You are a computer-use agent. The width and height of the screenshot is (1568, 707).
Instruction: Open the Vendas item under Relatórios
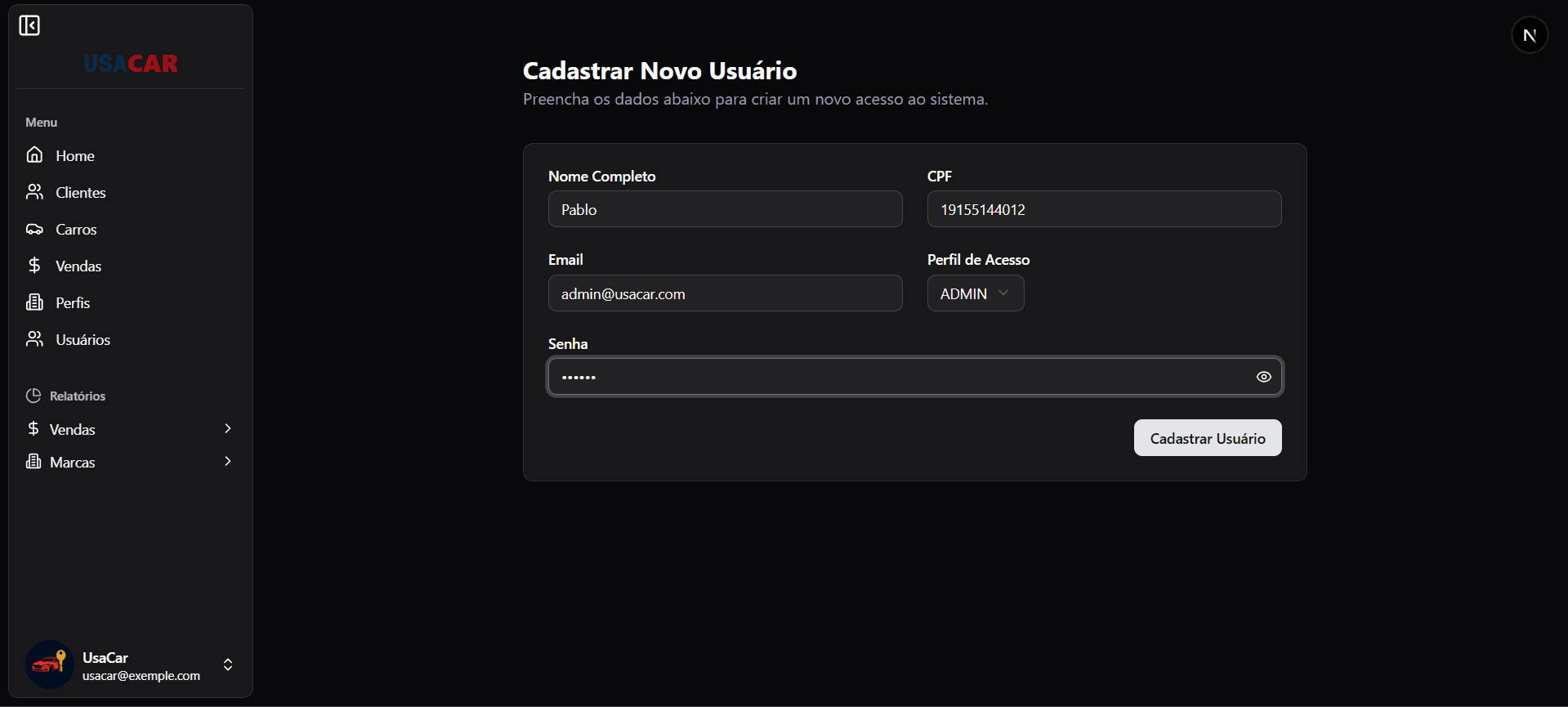73,430
